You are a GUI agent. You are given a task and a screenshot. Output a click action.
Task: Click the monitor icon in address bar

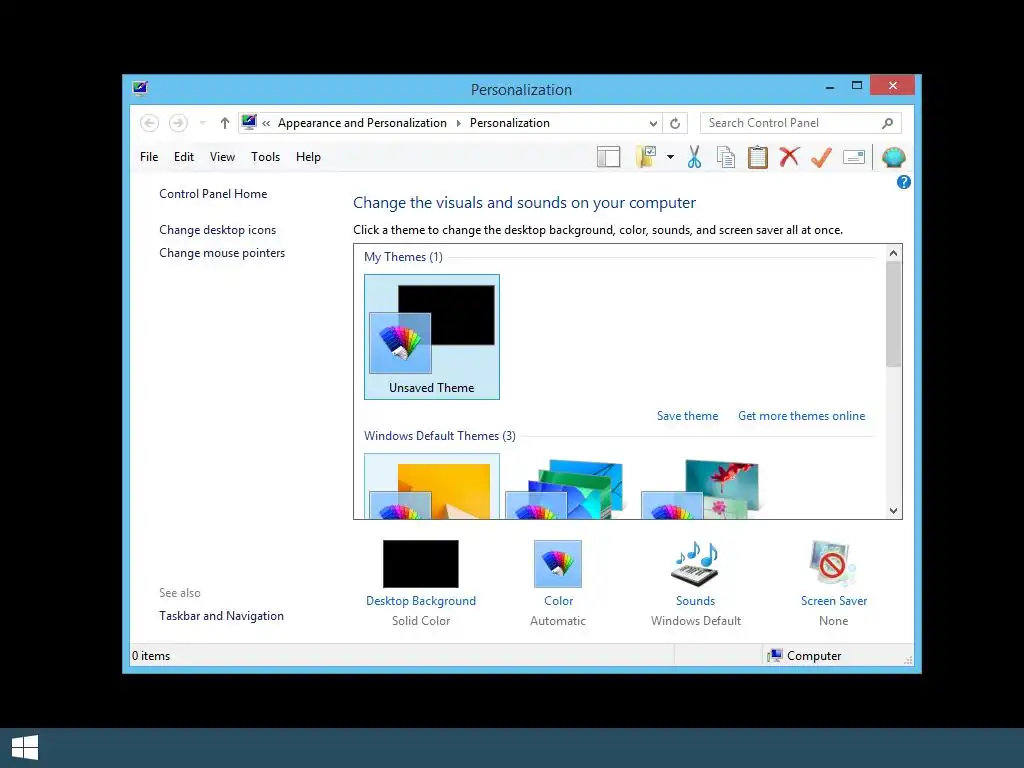[x=249, y=122]
